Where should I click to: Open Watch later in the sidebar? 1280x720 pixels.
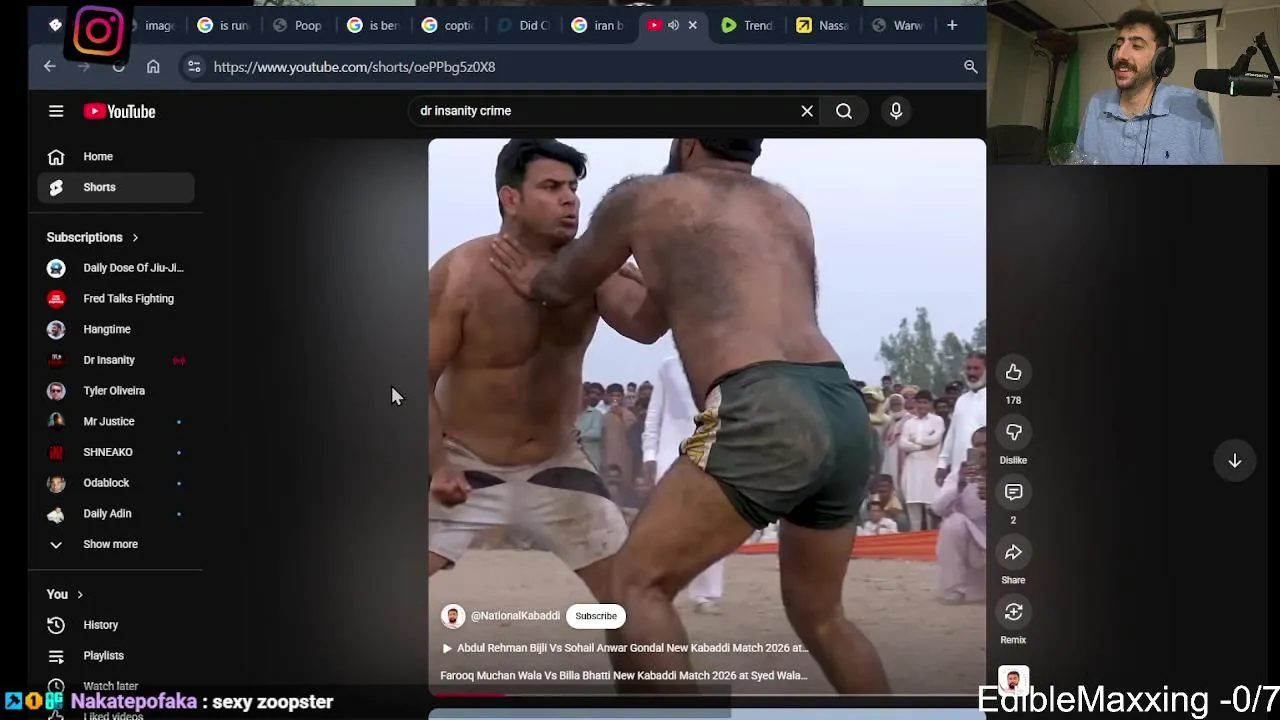click(x=116, y=686)
